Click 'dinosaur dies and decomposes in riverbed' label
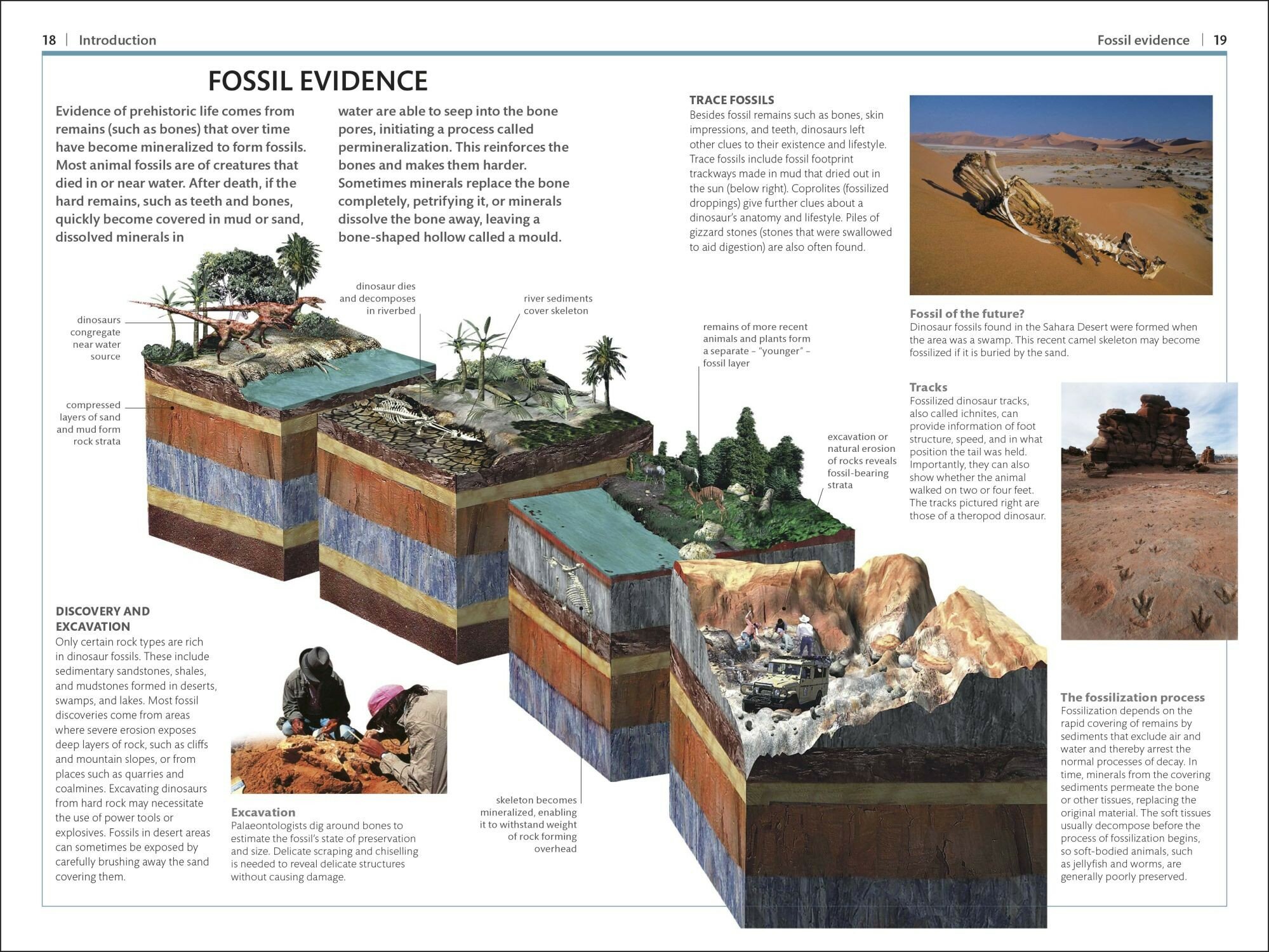 378,298
